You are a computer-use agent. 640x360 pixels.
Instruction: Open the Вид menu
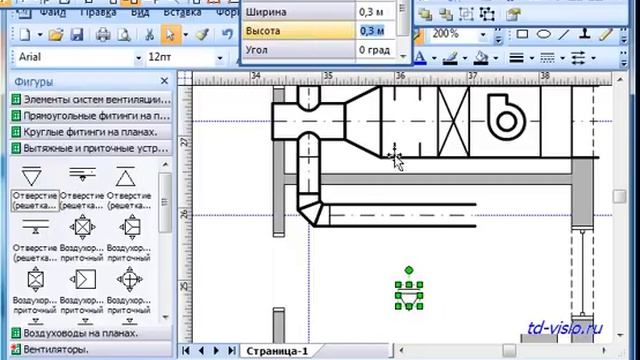pyautogui.click(x=140, y=12)
